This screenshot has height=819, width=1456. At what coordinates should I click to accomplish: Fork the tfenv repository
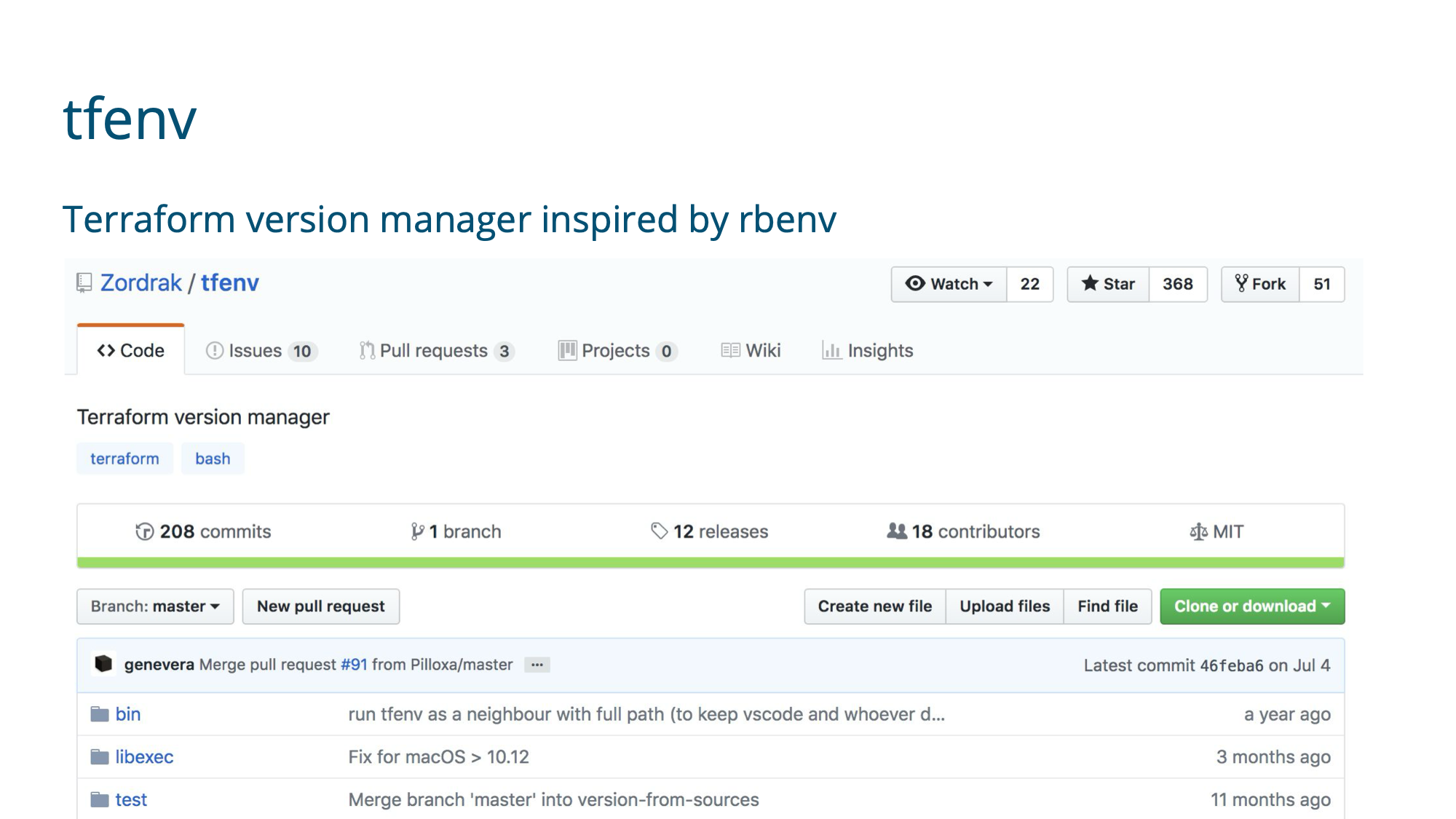pos(1261,284)
